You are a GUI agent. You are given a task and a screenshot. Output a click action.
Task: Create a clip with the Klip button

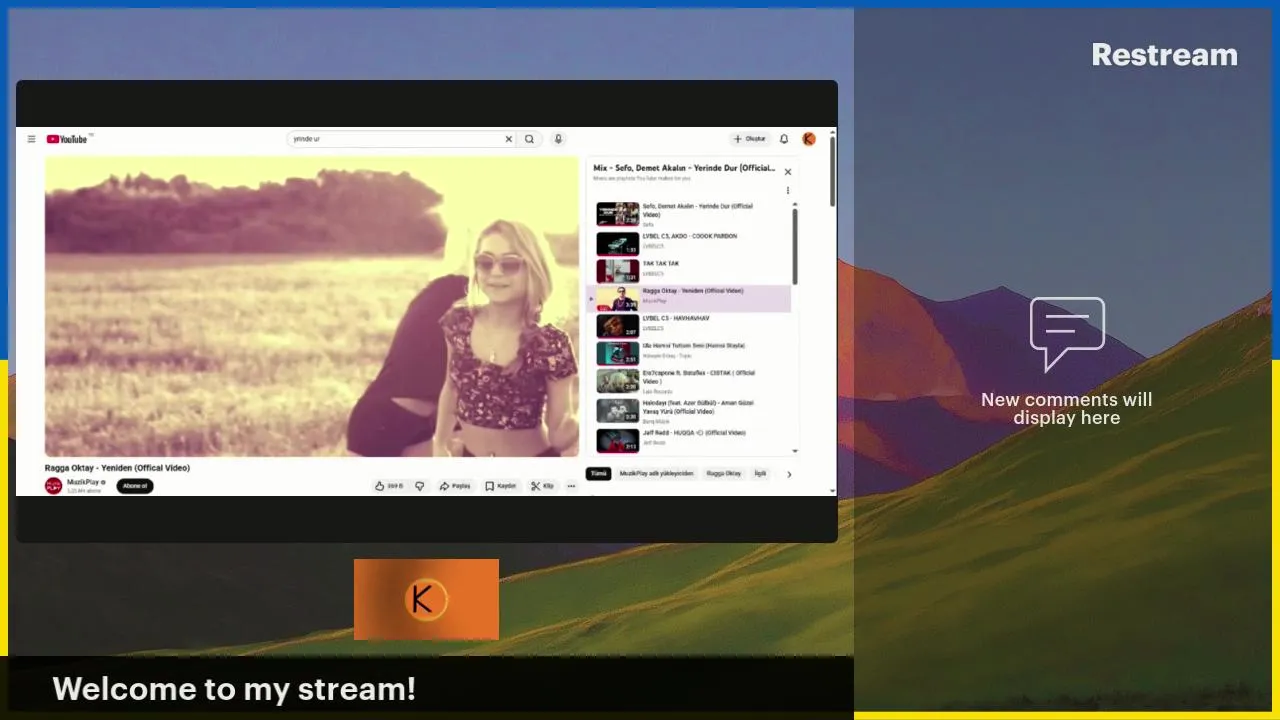point(542,486)
